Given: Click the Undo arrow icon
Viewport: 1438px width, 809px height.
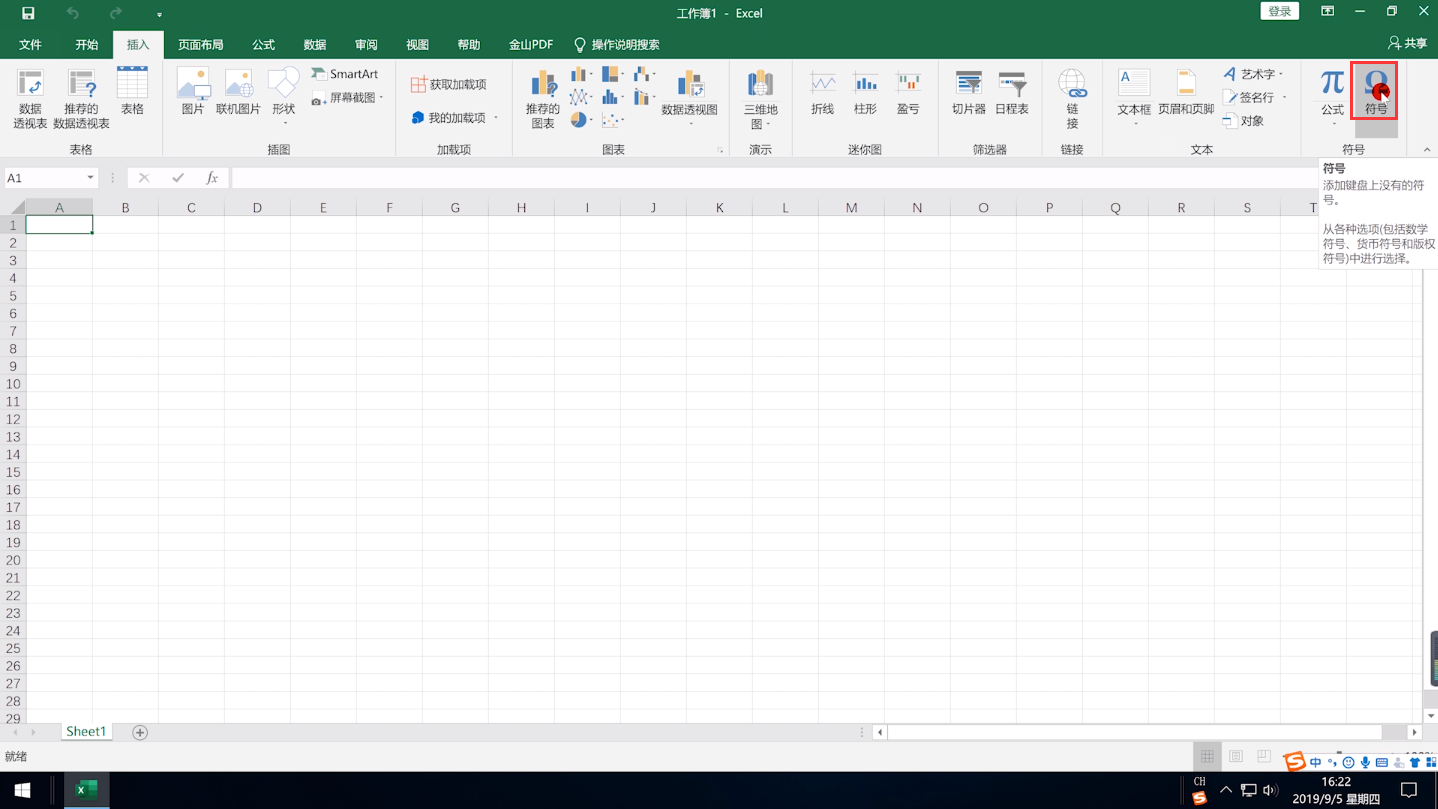Looking at the screenshot, I should (x=72, y=13).
